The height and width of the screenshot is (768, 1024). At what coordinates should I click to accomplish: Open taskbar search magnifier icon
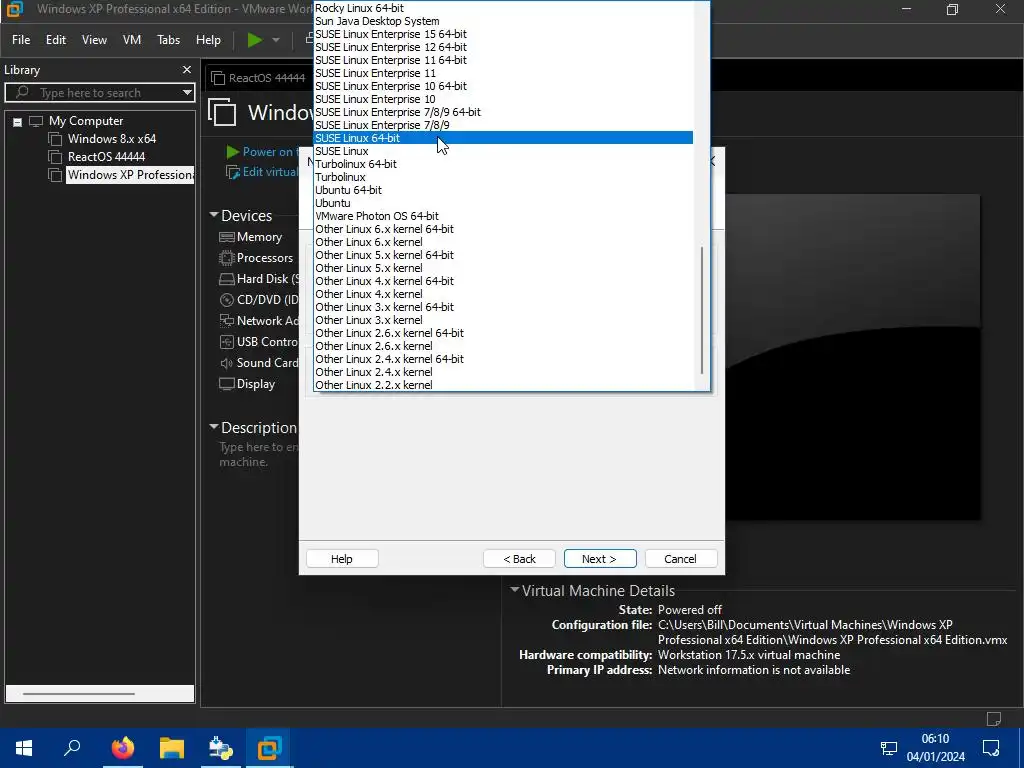(x=72, y=748)
